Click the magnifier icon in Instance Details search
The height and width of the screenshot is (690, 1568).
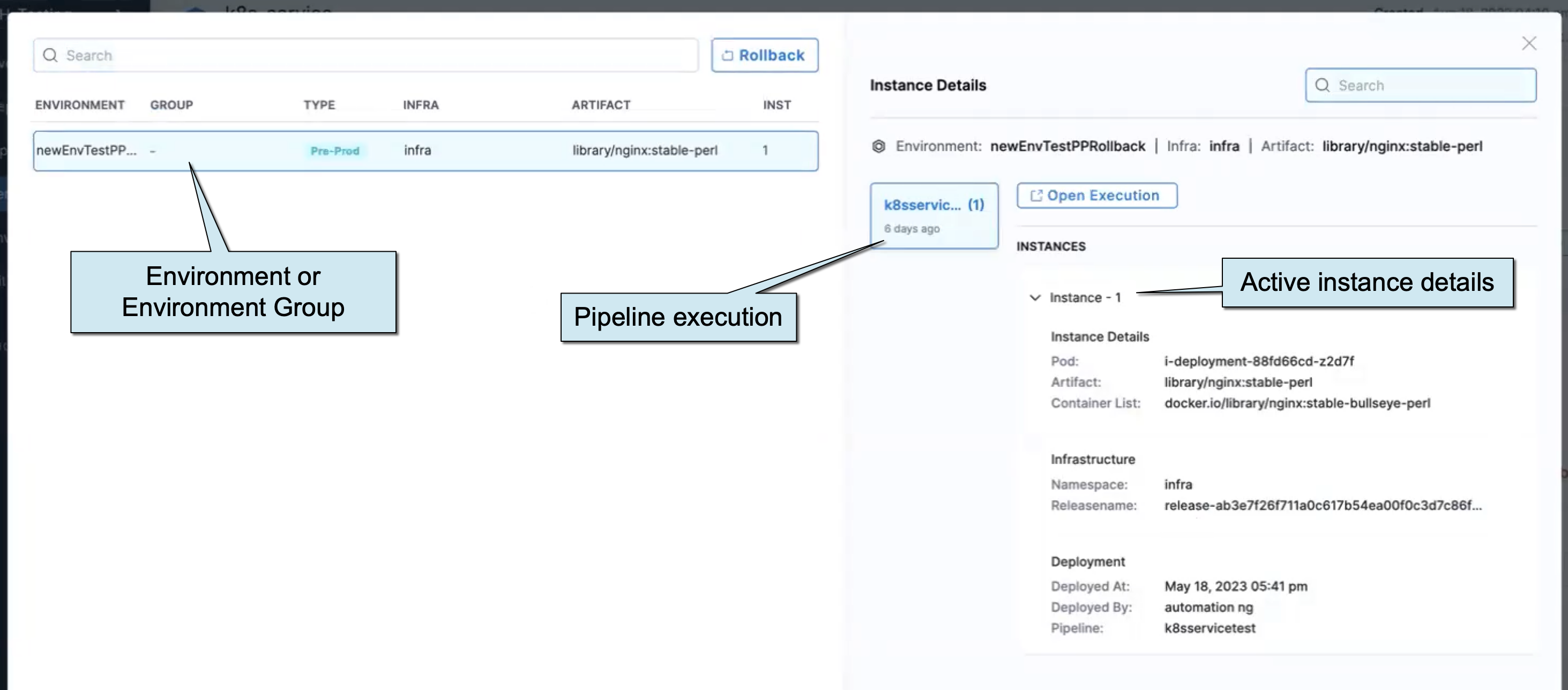pyautogui.click(x=1322, y=85)
